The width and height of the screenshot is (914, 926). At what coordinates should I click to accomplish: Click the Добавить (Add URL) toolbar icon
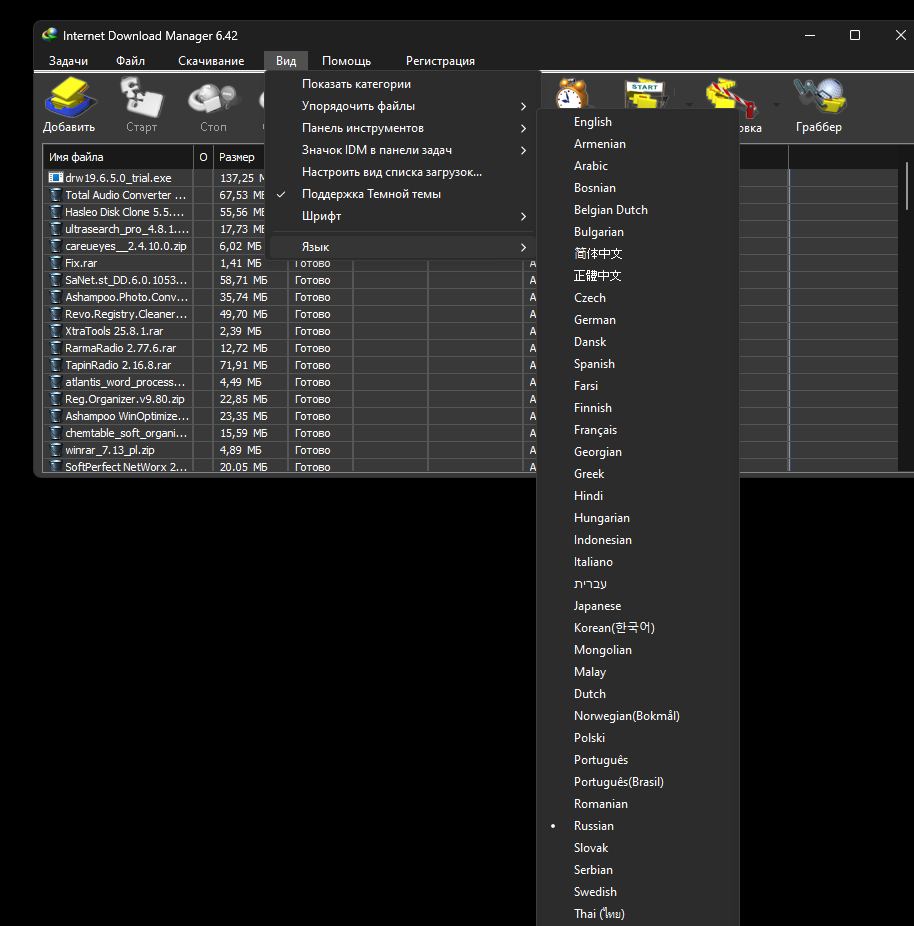(x=69, y=97)
